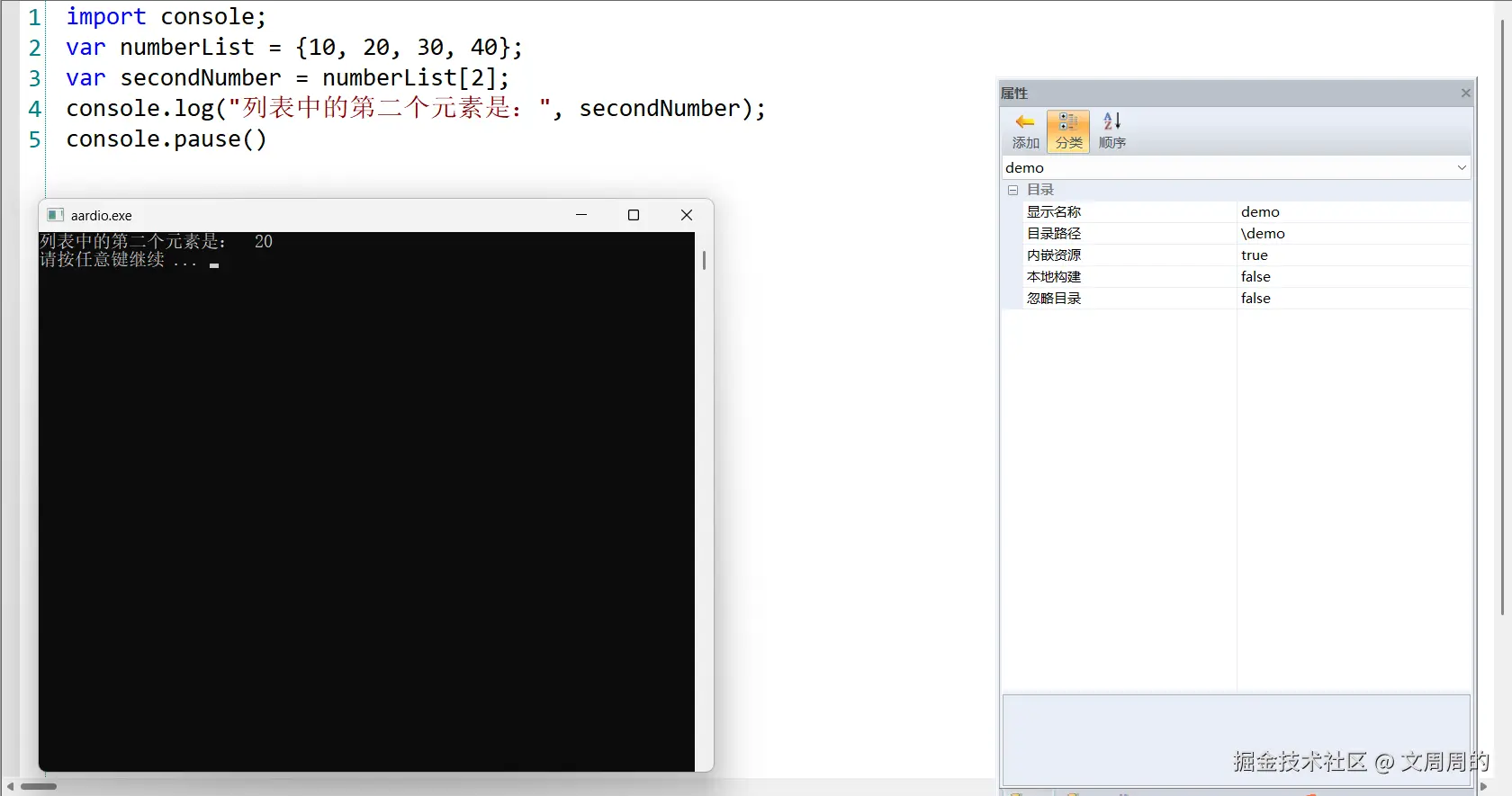This screenshot has width=1512, height=796.
Task: Maximize the aardio.exe console window
Action: 634,215
